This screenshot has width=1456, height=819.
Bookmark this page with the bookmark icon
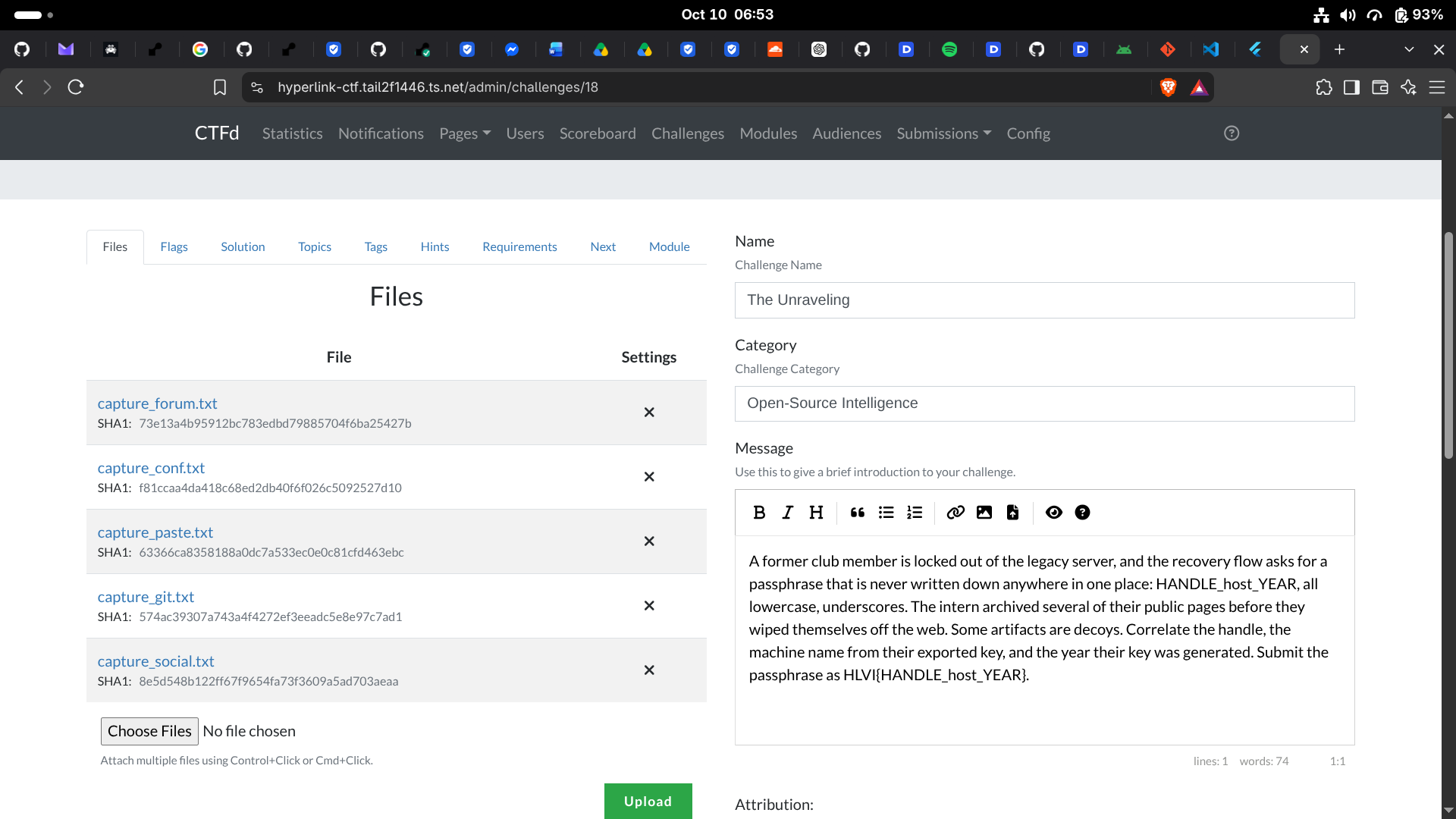pyautogui.click(x=220, y=87)
